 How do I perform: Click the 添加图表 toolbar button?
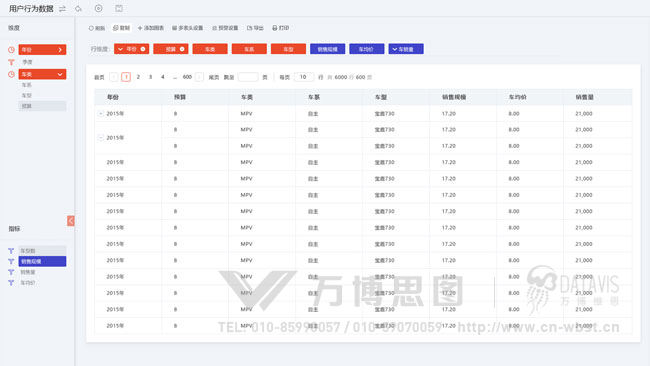(x=150, y=28)
